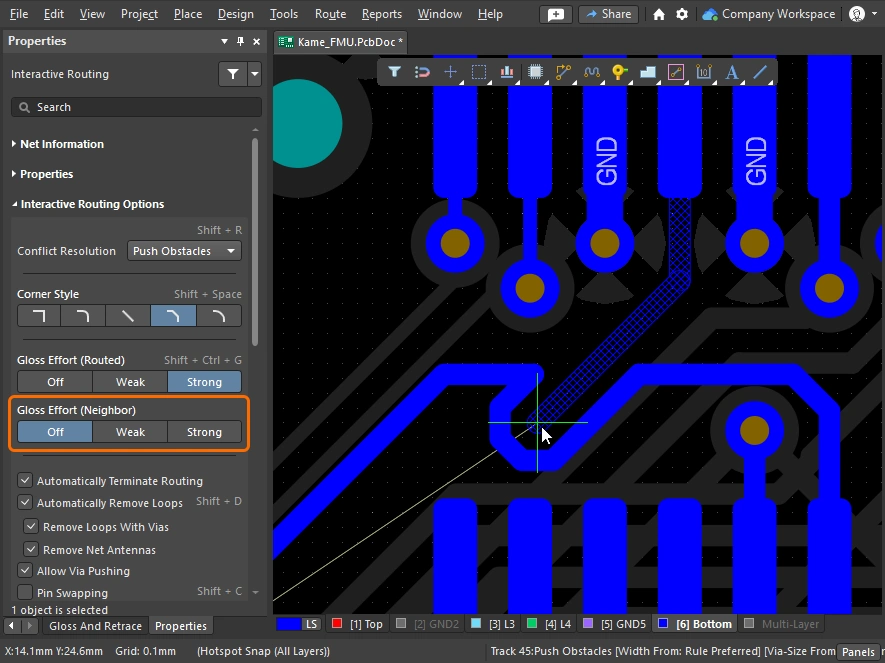
Task: Collapse the Interactive Routing Options section
Action: click(91, 204)
